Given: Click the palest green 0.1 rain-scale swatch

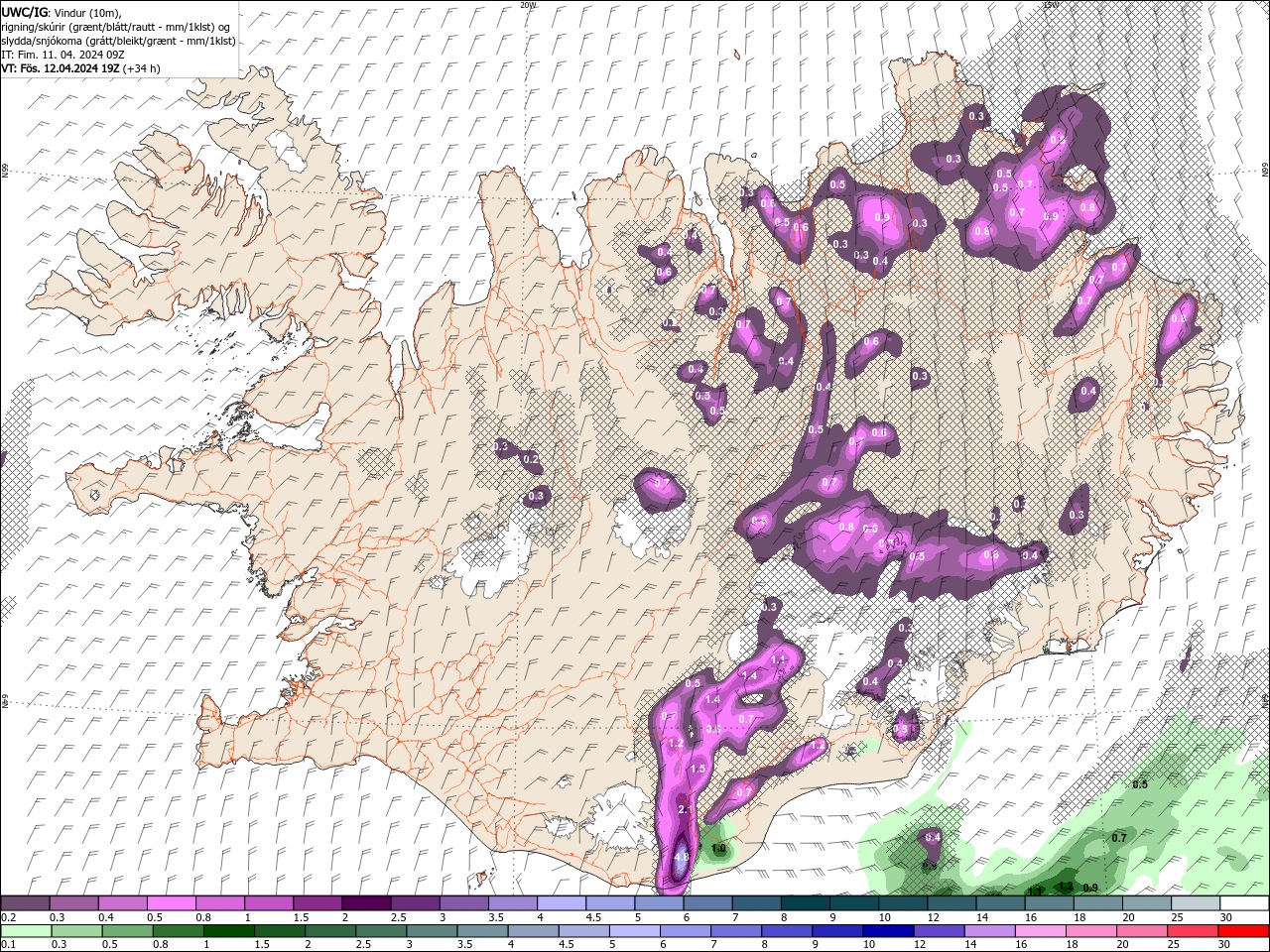Looking at the screenshot, I should pos(26,931).
